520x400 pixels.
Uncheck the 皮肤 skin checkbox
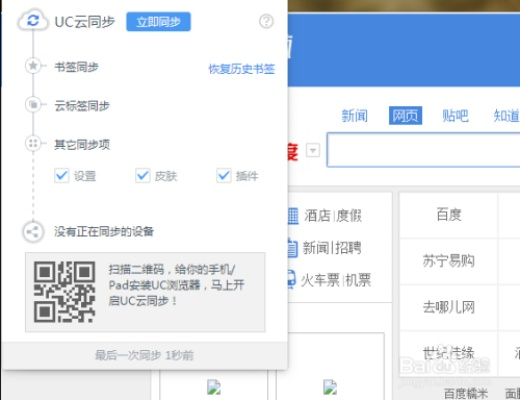(143, 175)
